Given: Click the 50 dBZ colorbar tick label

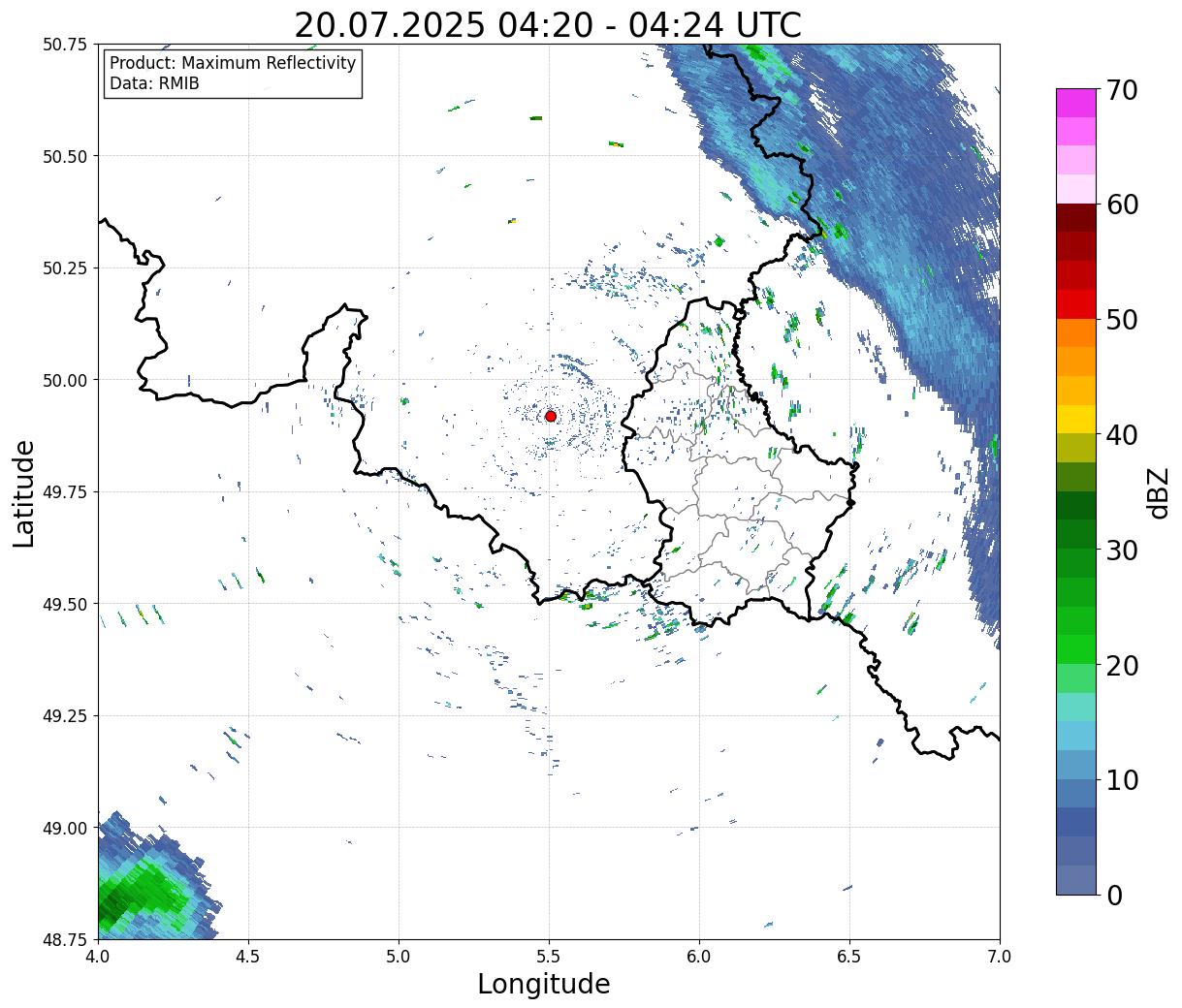Looking at the screenshot, I should (x=1122, y=320).
